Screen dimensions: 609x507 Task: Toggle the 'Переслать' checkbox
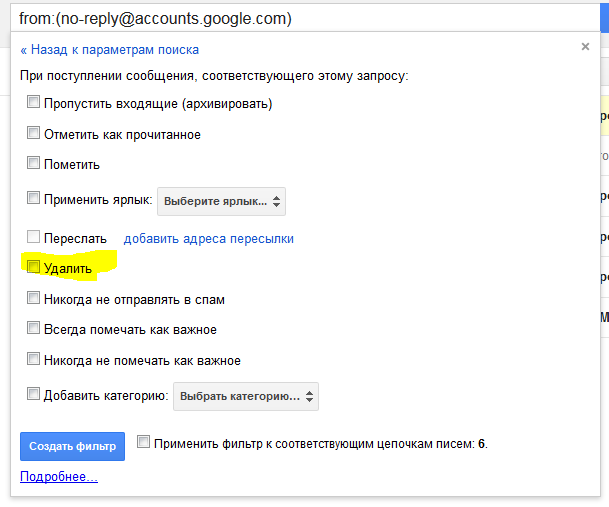[x=34, y=238]
